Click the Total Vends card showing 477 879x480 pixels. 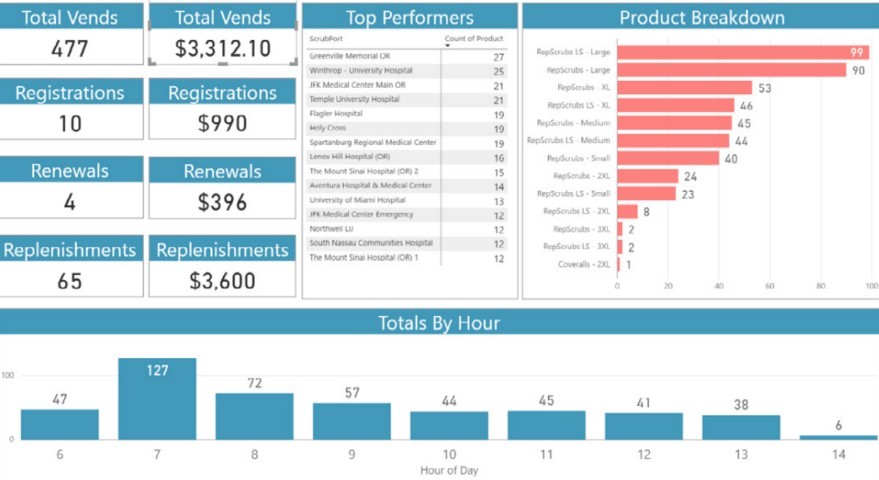click(x=70, y=48)
